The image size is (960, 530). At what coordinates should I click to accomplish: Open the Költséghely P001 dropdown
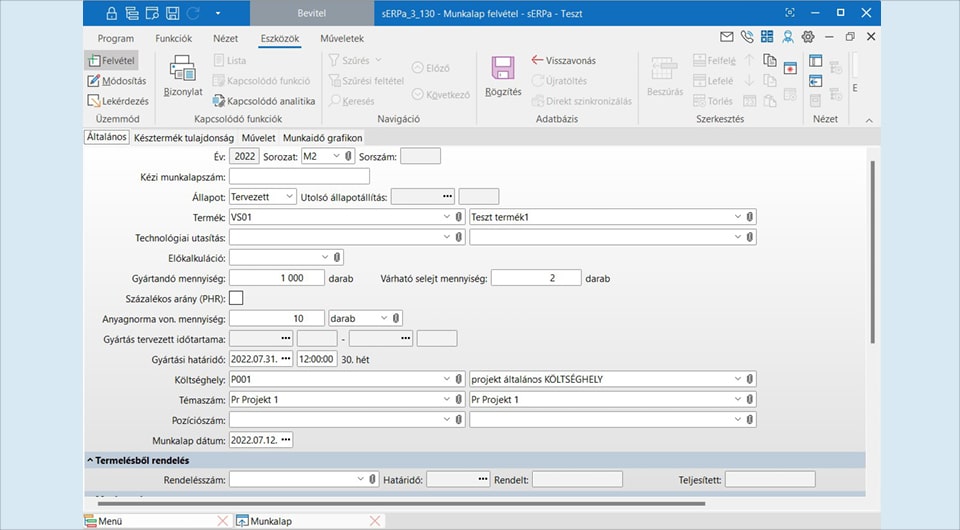point(446,379)
